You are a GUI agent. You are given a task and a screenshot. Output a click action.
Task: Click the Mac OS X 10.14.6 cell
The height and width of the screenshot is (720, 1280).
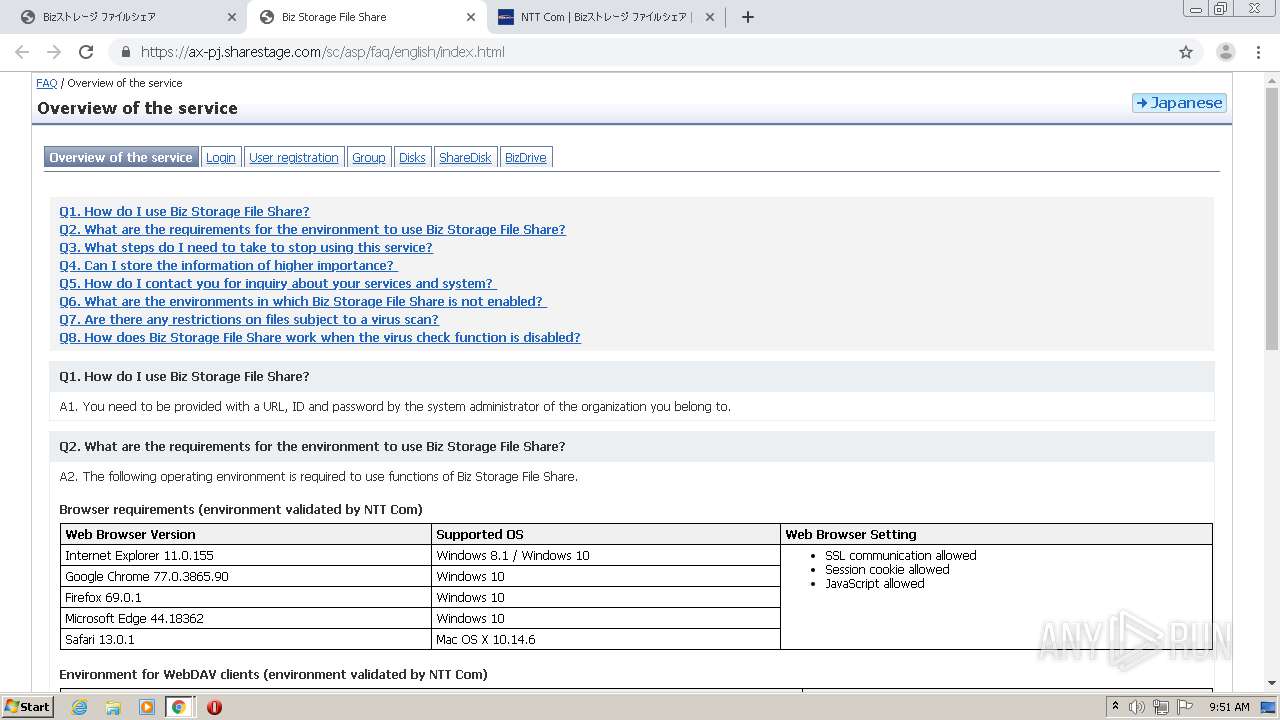pyautogui.click(x=606, y=639)
